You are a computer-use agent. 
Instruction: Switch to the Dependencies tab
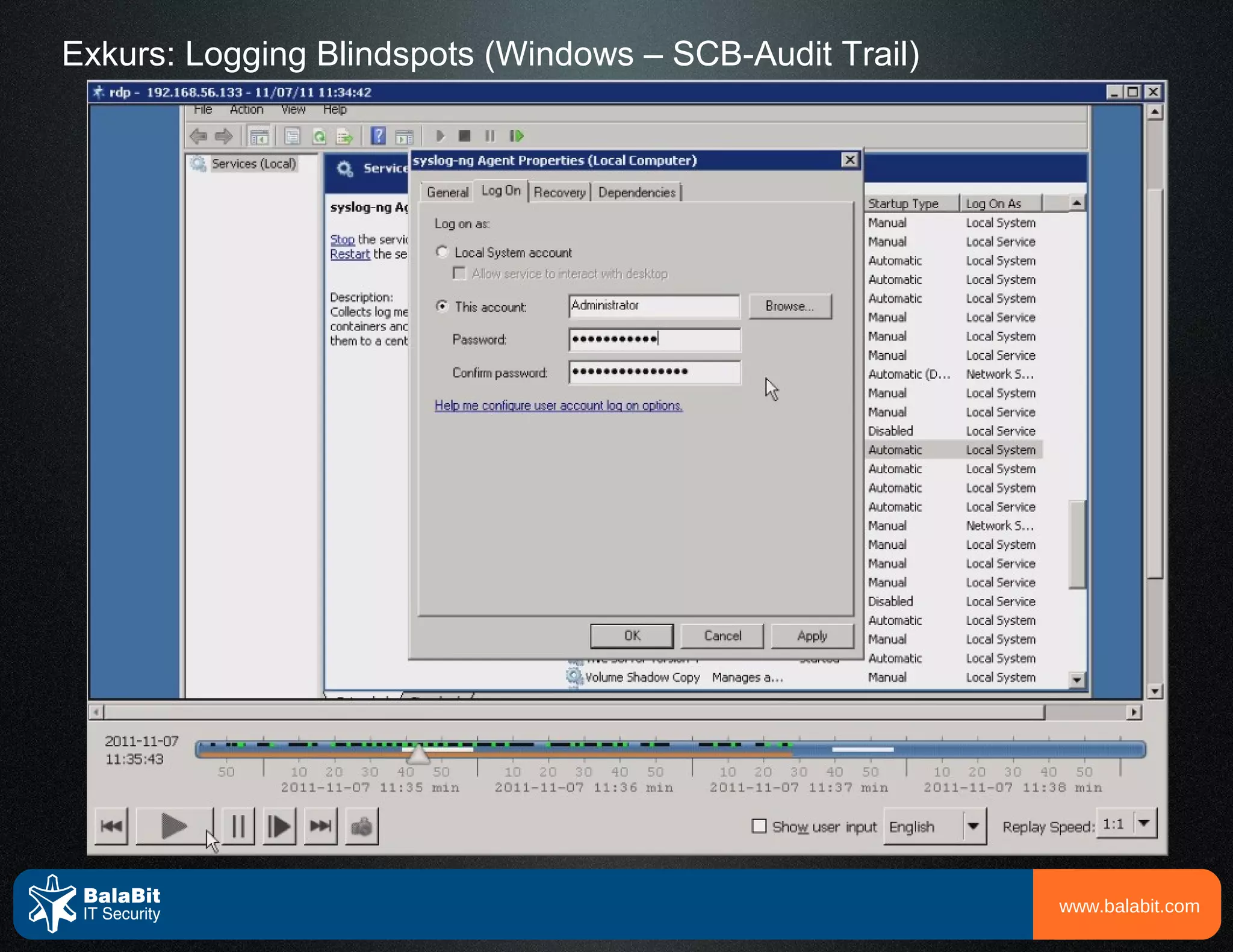click(x=636, y=193)
